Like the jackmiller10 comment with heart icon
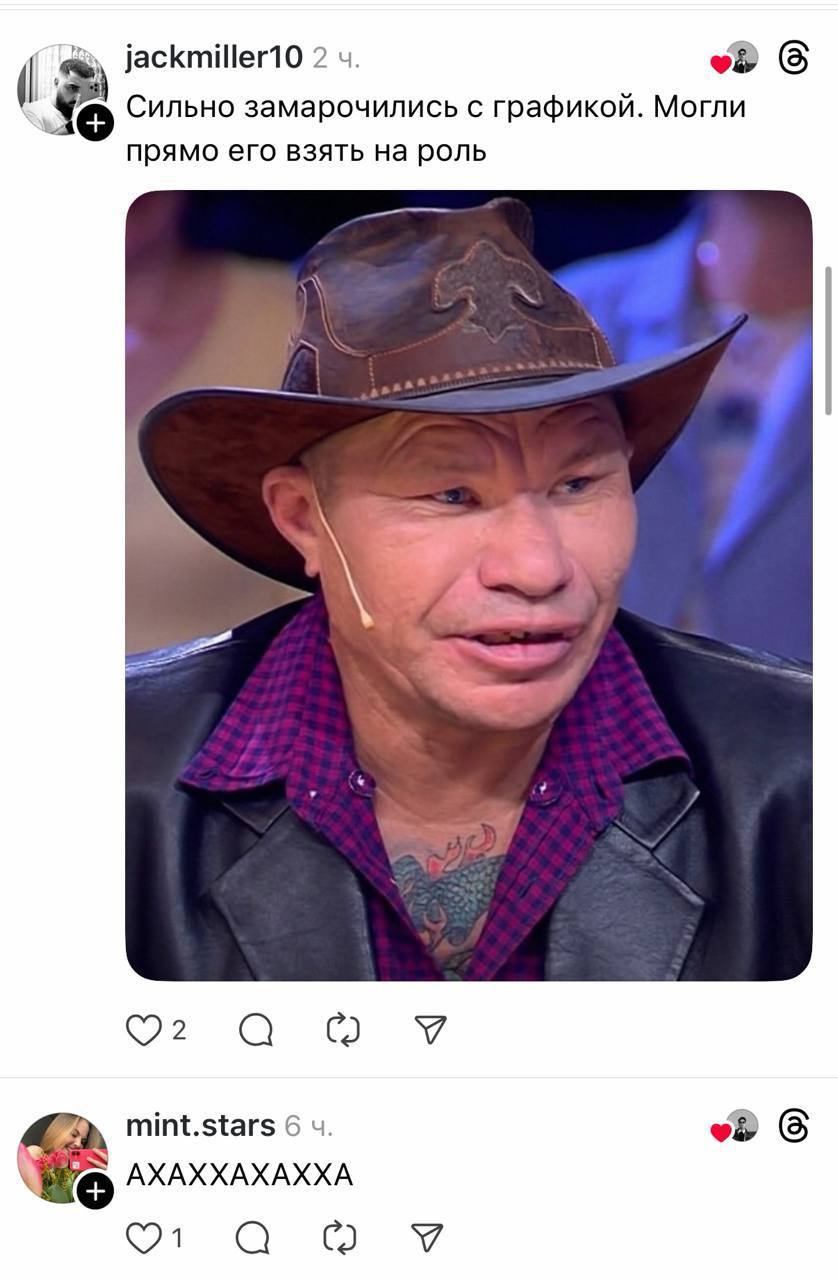Image resolution: width=838 pixels, height=1280 pixels. pos(143,1030)
